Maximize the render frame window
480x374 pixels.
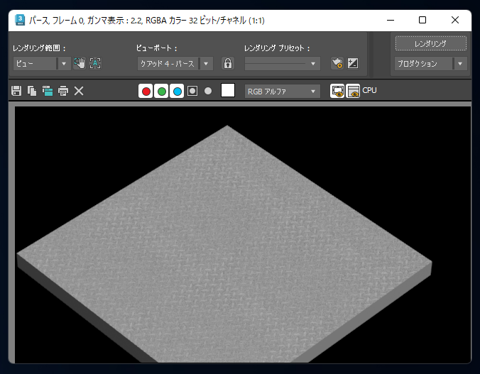pyautogui.click(x=422, y=20)
